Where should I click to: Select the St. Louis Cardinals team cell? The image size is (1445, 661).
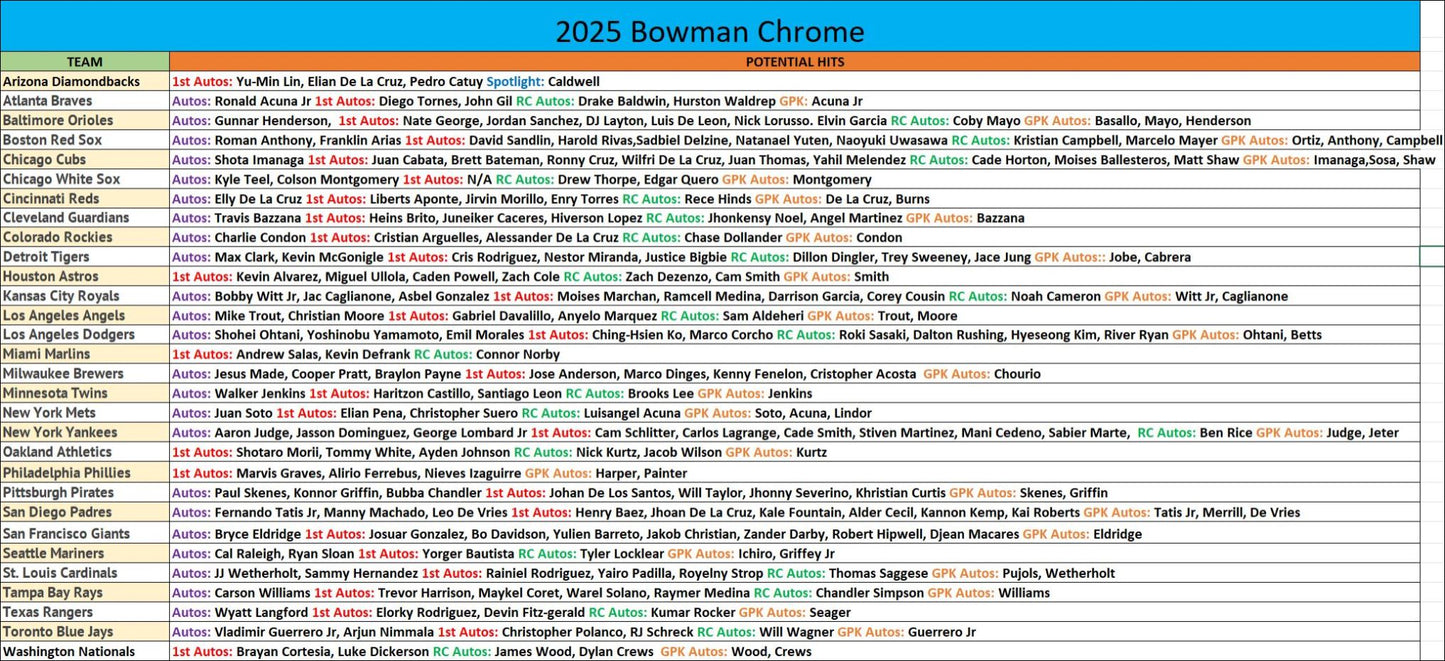click(x=85, y=573)
